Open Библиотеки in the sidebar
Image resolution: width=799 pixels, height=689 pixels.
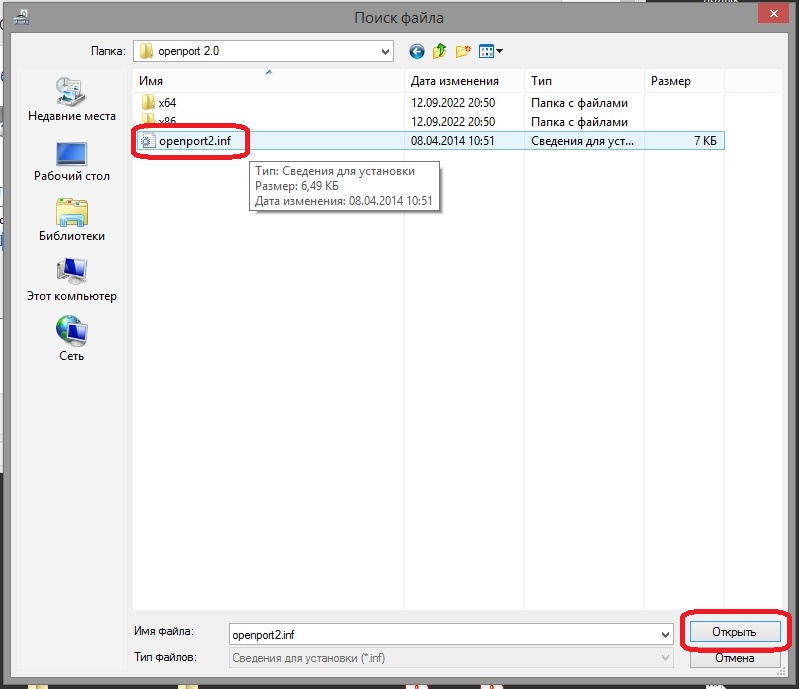pos(72,220)
